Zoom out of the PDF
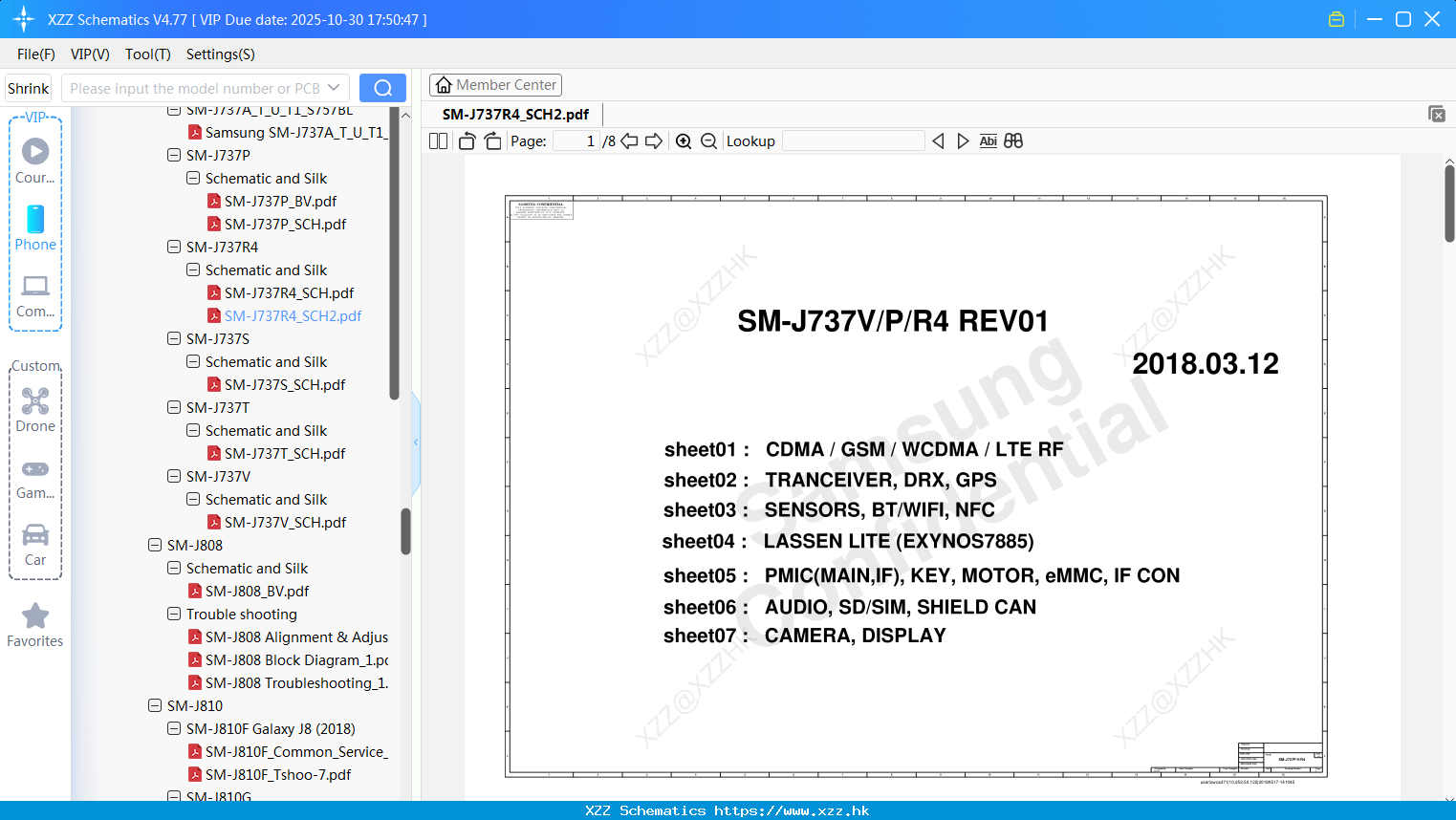 [708, 140]
